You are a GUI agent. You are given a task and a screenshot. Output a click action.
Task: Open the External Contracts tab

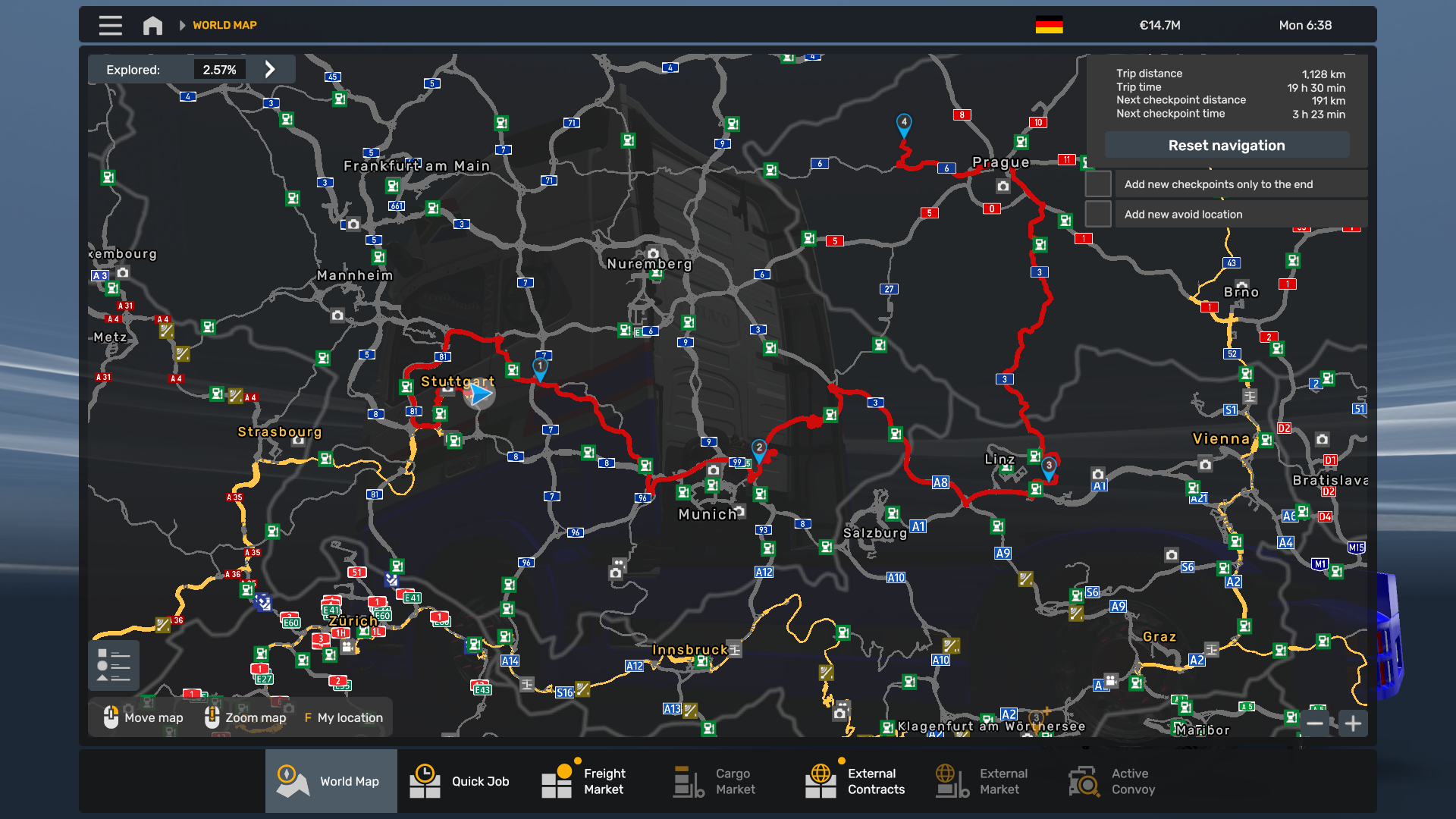click(x=855, y=781)
